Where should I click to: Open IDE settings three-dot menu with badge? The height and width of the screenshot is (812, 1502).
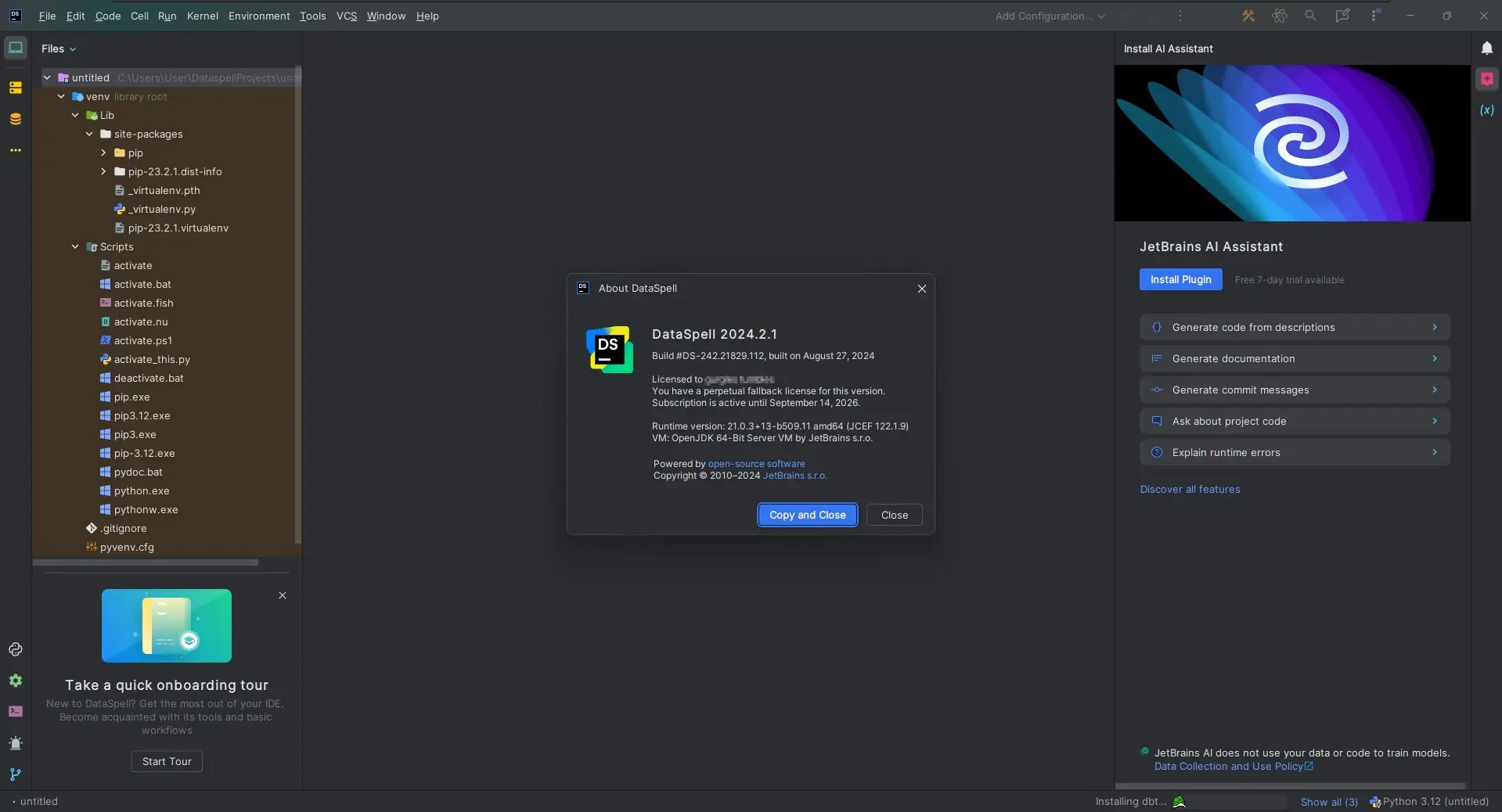(1374, 16)
